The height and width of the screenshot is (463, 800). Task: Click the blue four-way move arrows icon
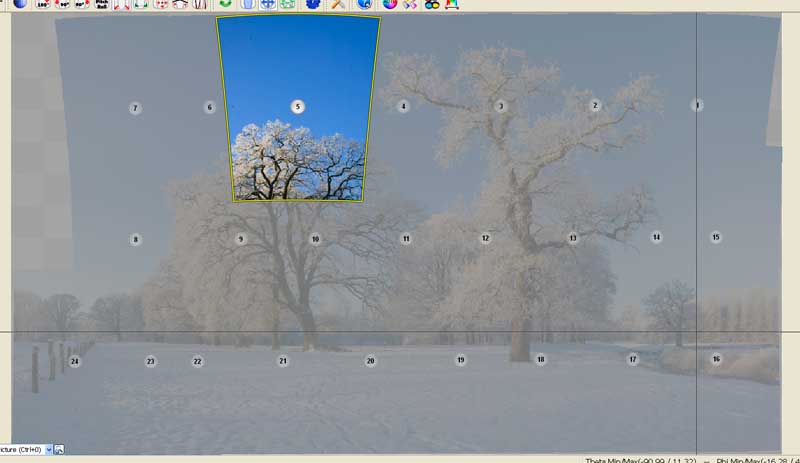point(267,4)
